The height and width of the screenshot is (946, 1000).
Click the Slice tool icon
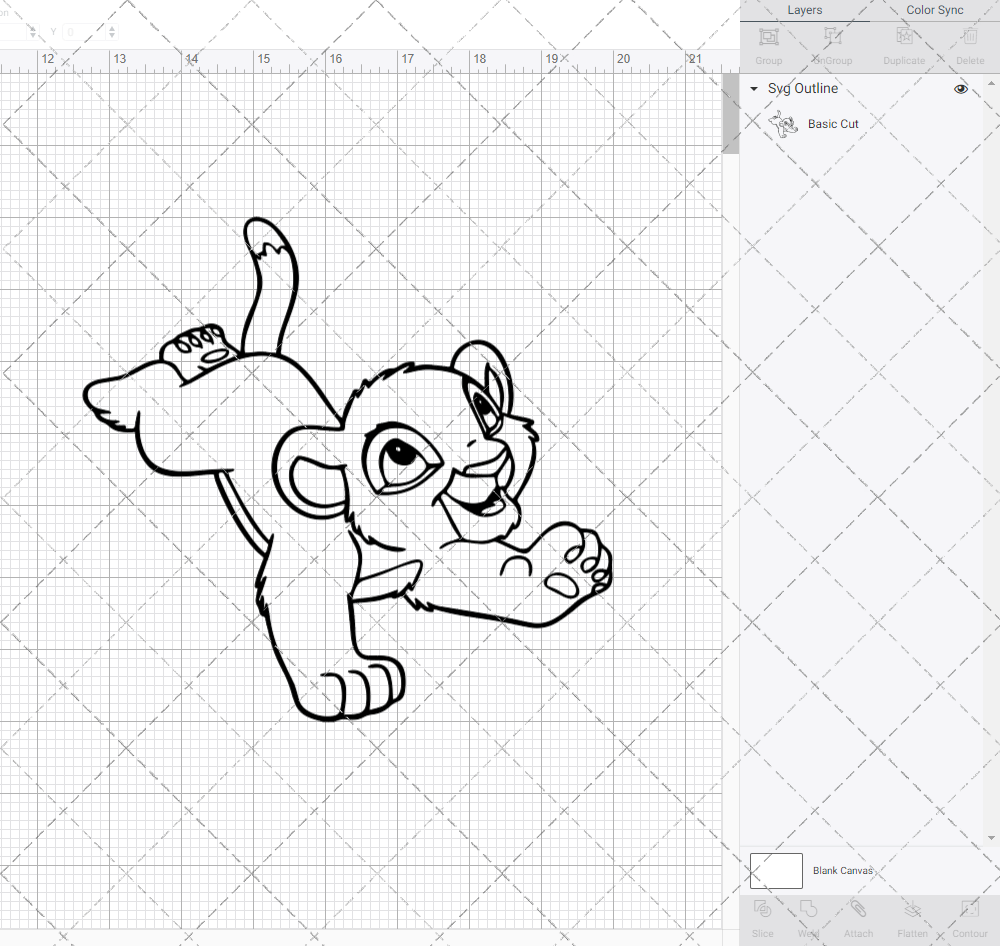[x=762, y=909]
